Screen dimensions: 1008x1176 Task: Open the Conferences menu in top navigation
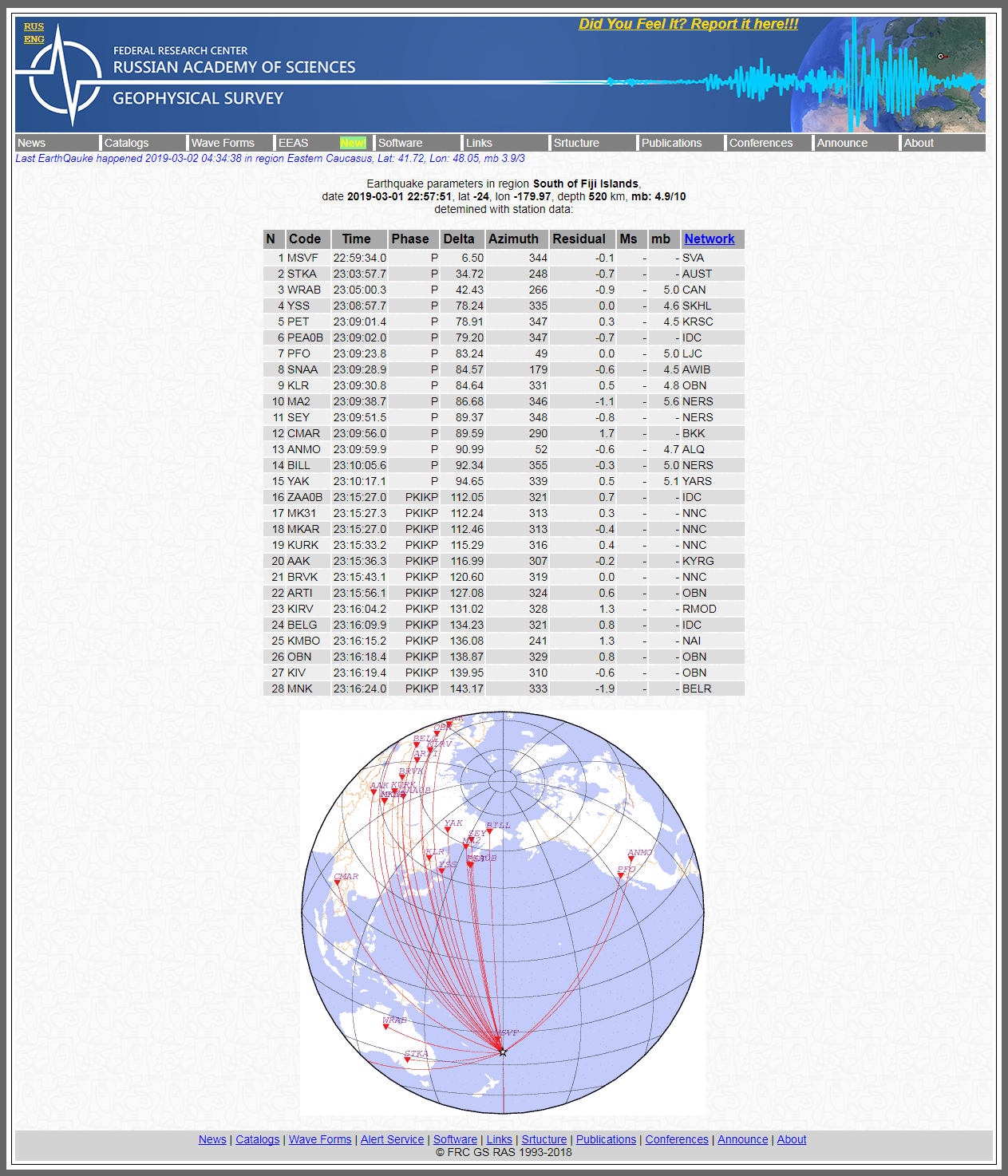[x=761, y=143]
